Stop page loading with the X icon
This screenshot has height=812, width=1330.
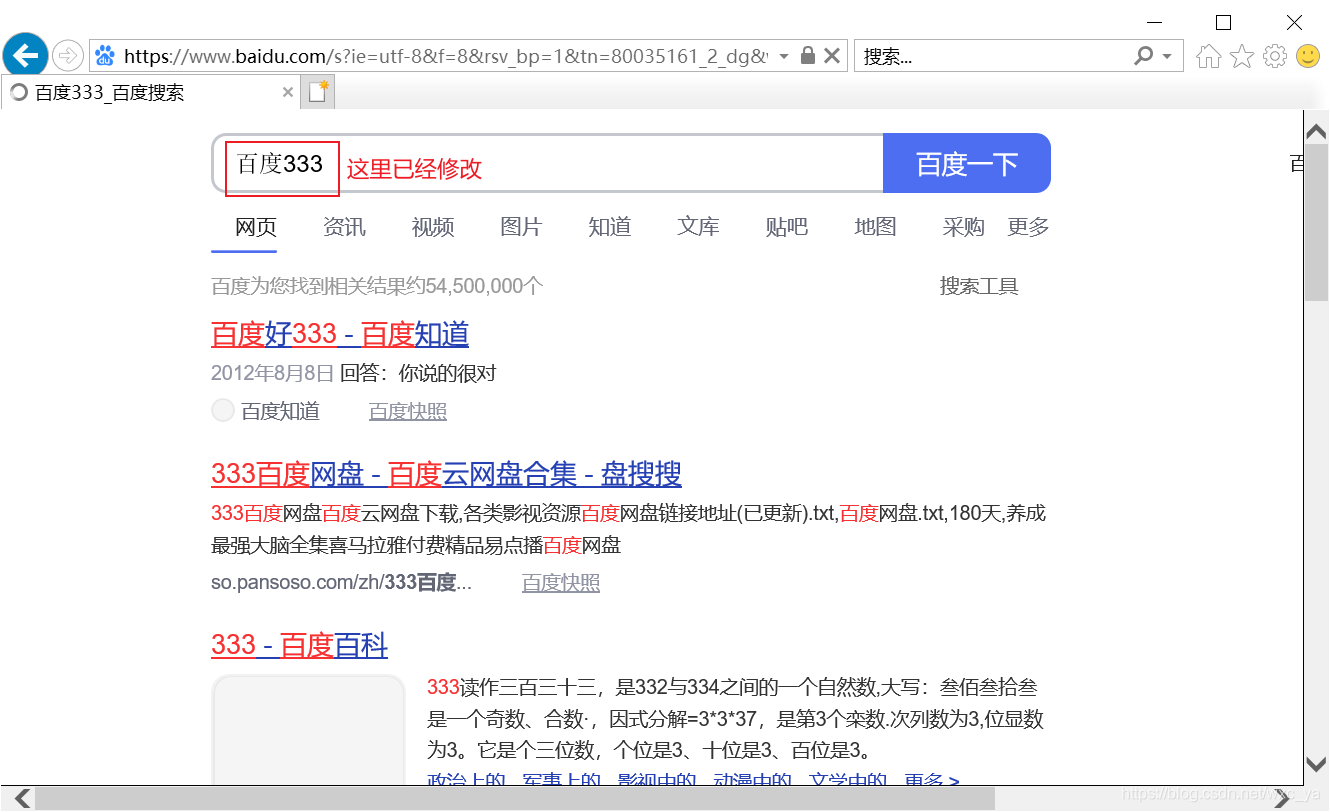click(832, 56)
